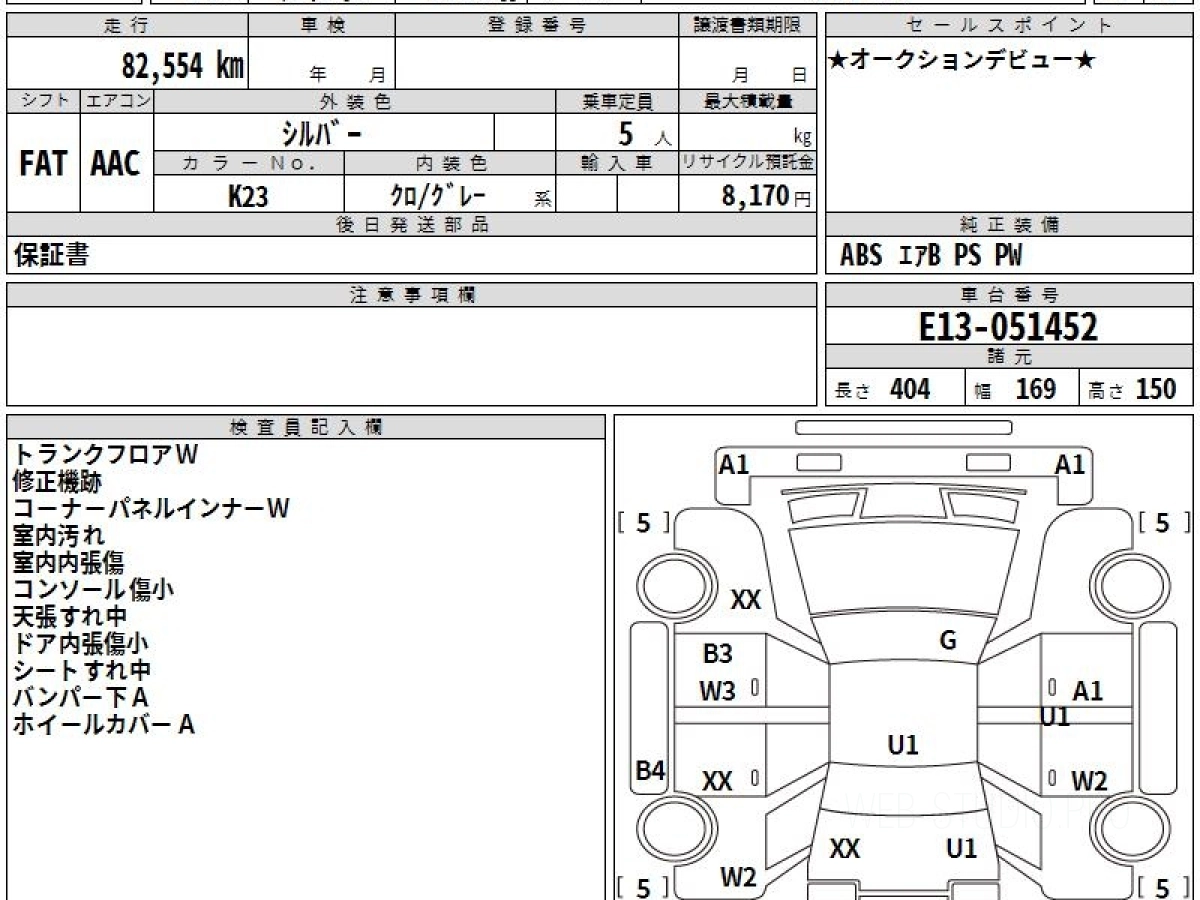Click the 保証書 entry under deferred parts
This screenshot has height=900, width=1200.
tap(51, 256)
